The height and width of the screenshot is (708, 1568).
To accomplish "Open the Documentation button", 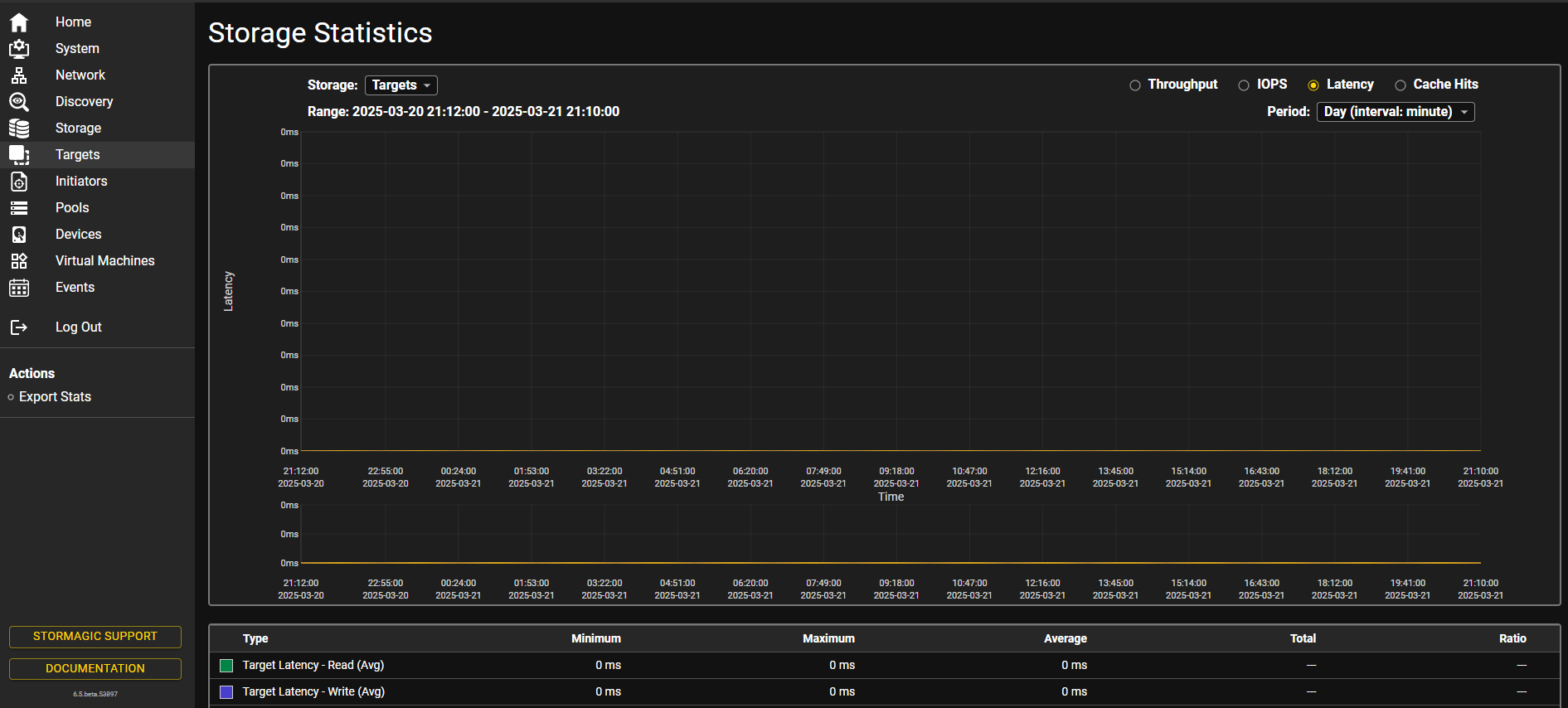I will pyautogui.click(x=95, y=669).
